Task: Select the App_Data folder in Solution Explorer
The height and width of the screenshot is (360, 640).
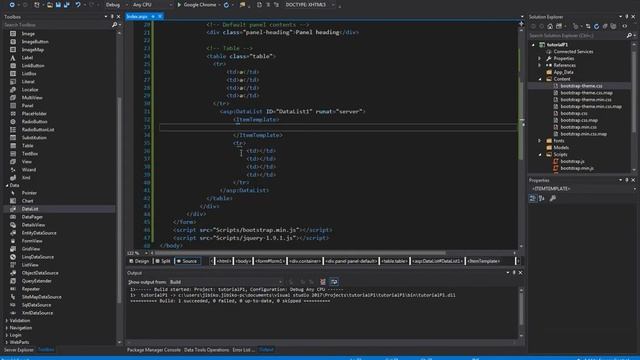Action: [x=563, y=72]
